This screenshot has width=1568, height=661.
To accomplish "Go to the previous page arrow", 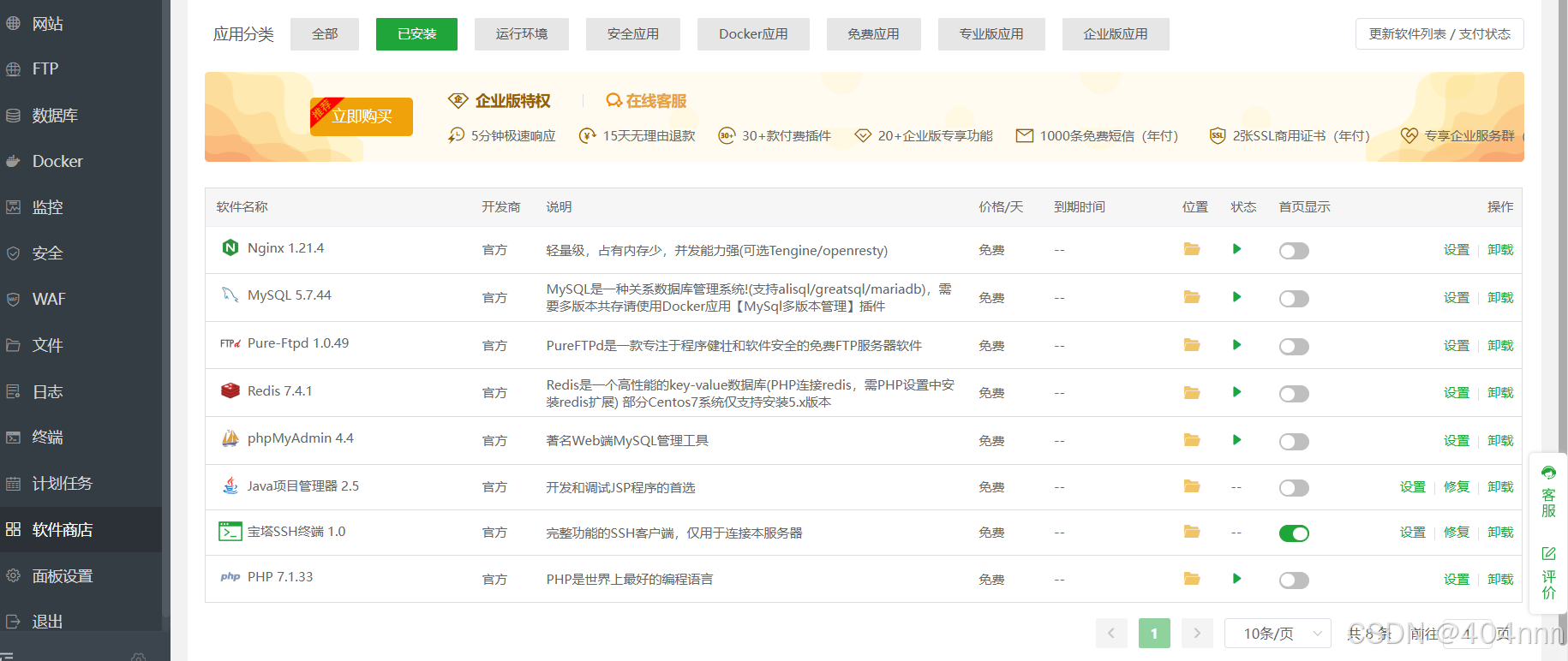I will point(1111,634).
